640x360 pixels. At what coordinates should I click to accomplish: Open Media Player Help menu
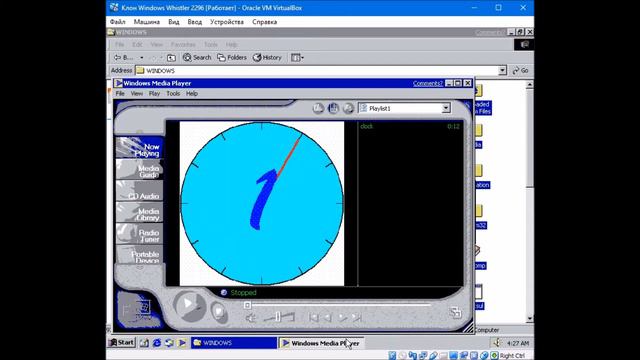[x=192, y=93]
